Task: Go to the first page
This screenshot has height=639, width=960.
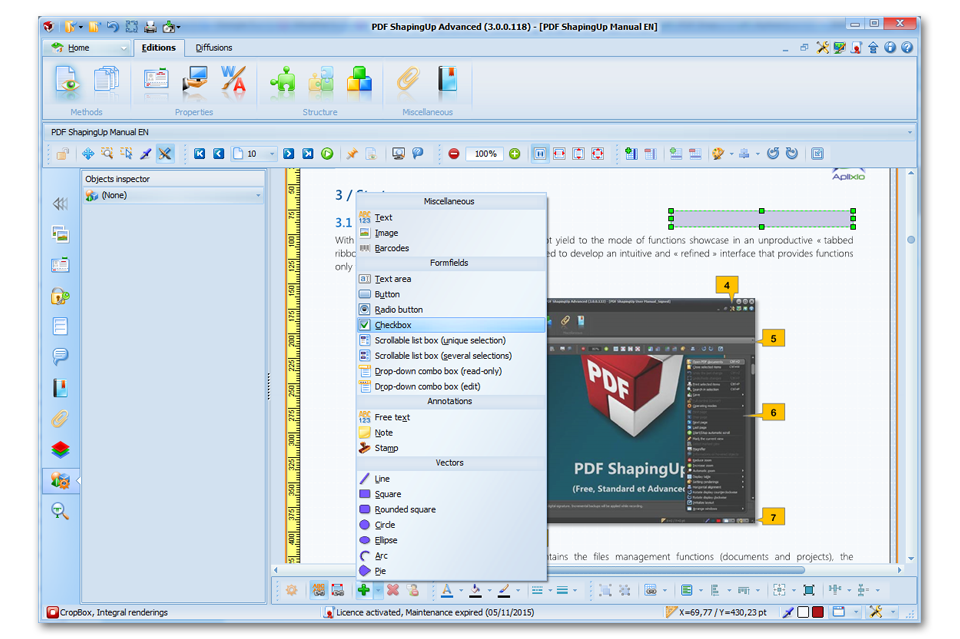Action: point(200,154)
